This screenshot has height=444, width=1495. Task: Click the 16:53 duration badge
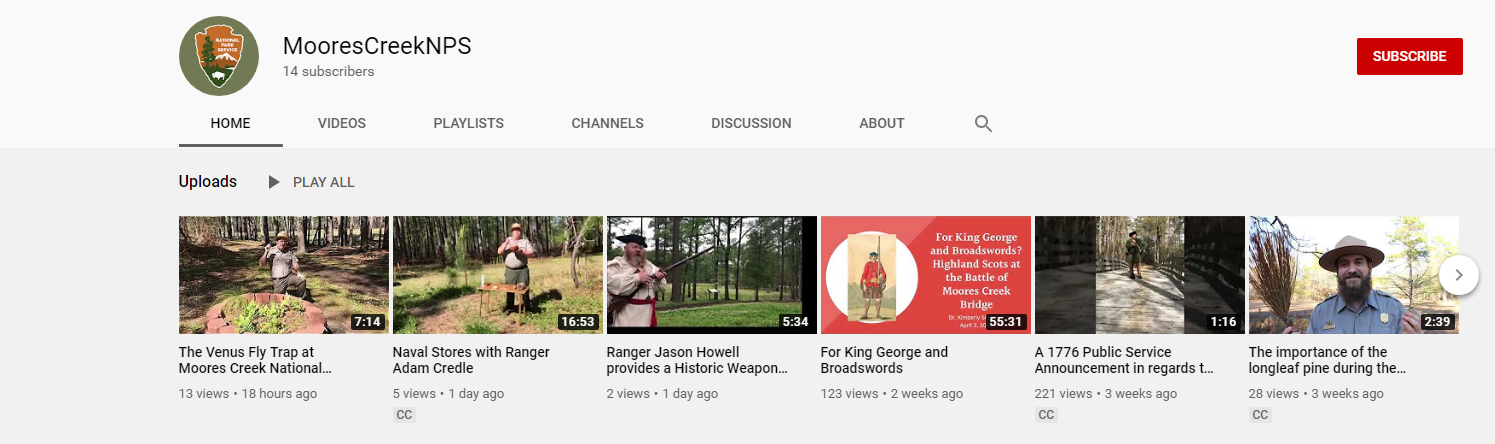(x=578, y=322)
